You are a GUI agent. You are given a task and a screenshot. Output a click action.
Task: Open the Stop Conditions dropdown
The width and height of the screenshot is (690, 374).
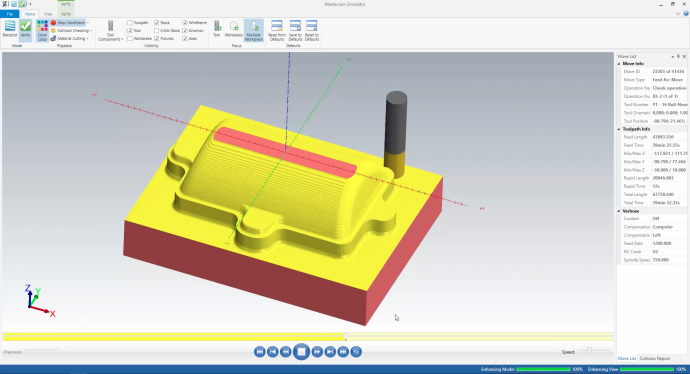tap(88, 22)
